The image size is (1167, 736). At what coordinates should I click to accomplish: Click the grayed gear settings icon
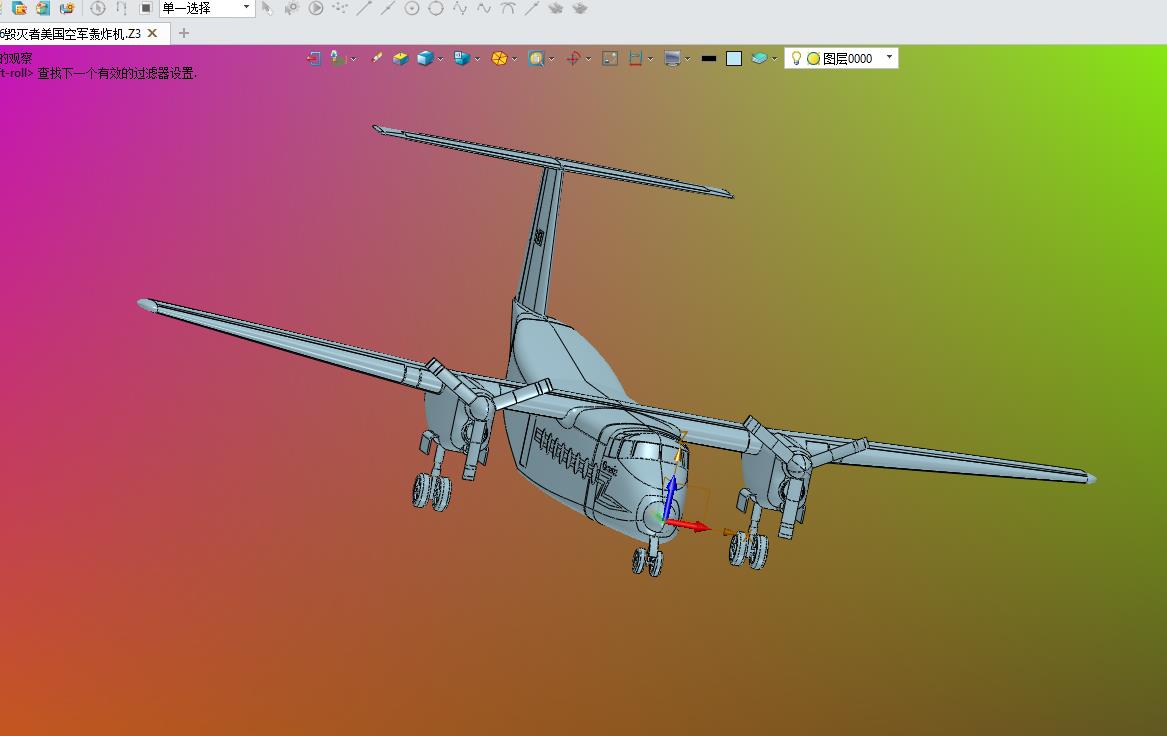tap(292, 8)
